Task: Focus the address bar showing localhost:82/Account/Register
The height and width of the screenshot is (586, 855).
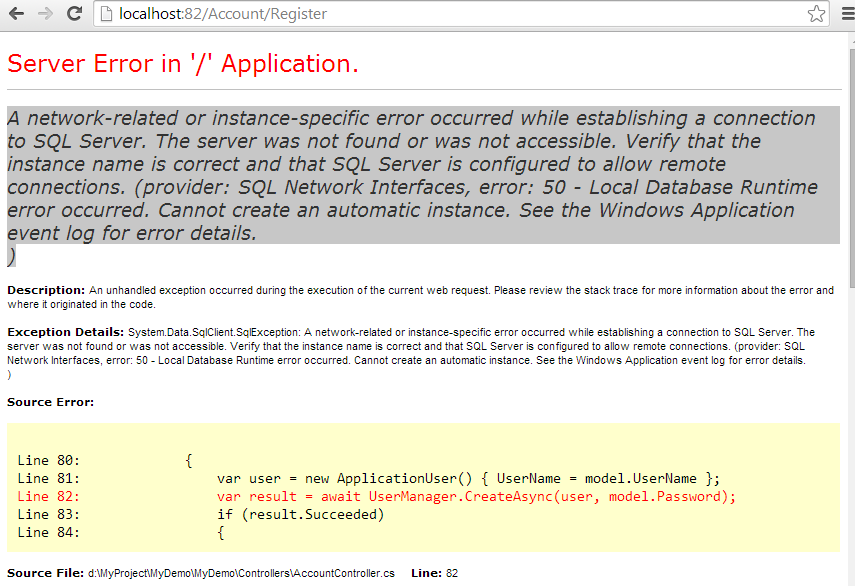Action: coord(461,14)
